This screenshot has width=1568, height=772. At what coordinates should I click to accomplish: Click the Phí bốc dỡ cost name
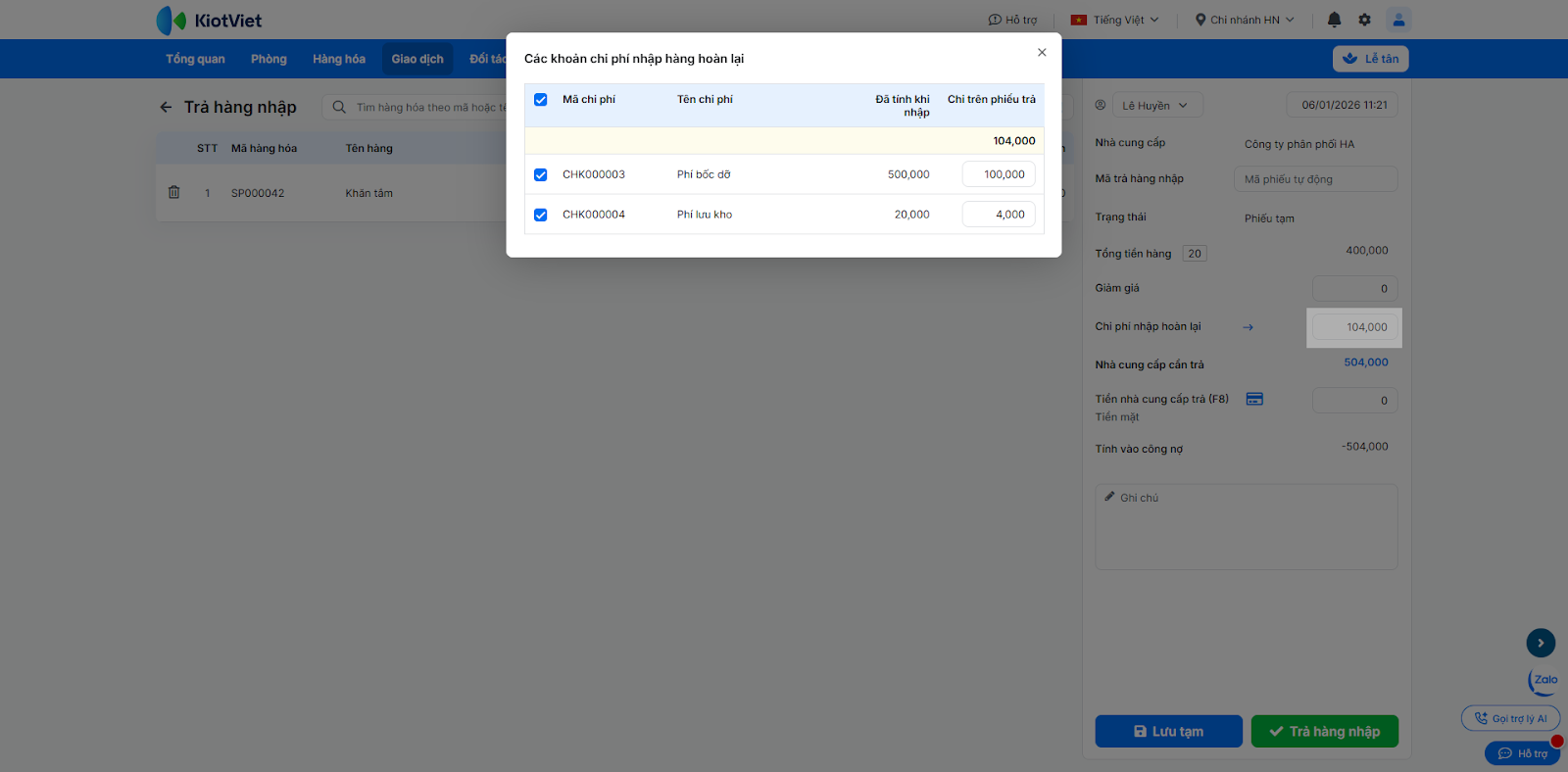click(x=704, y=174)
